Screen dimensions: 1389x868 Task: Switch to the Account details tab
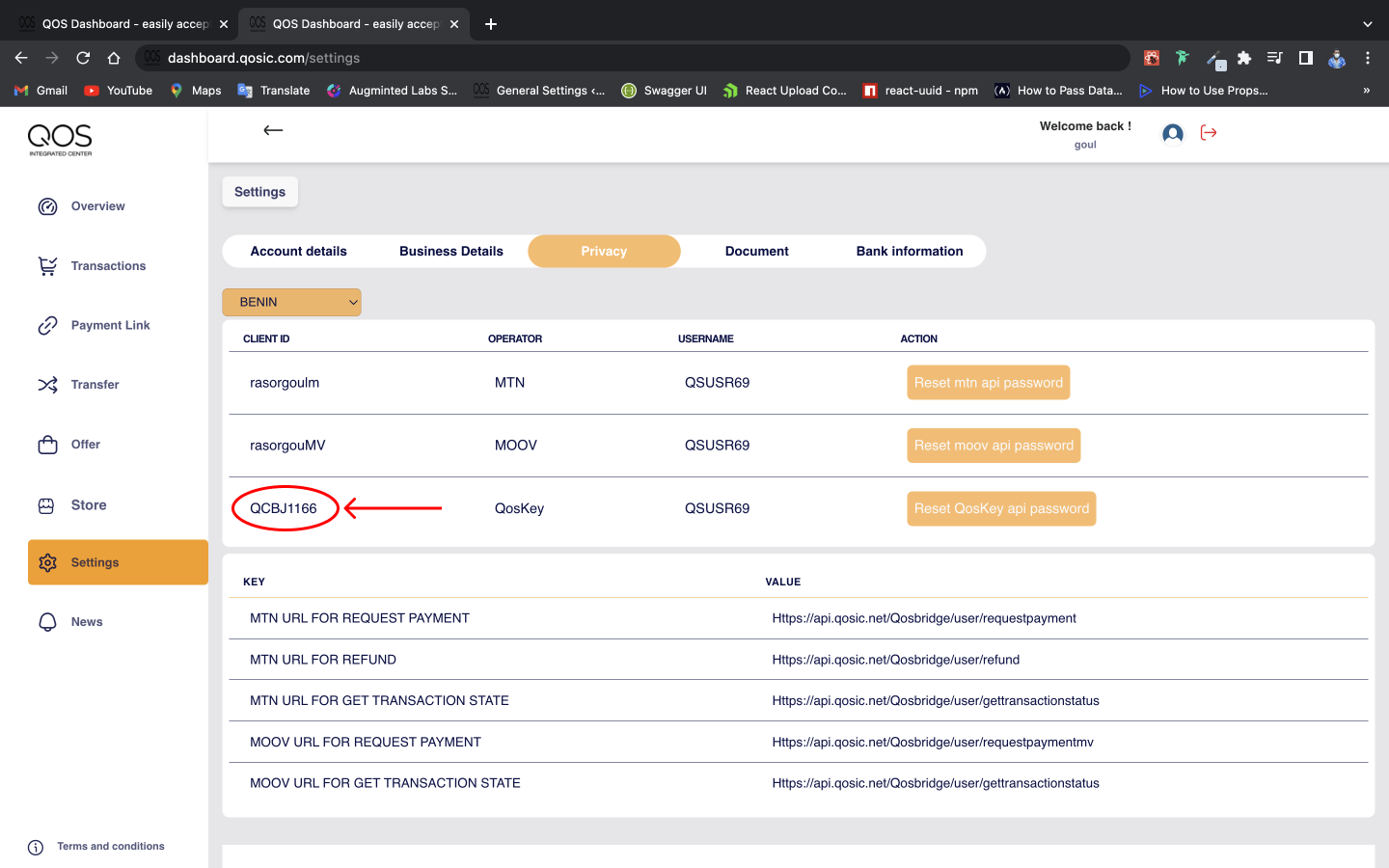298,252
